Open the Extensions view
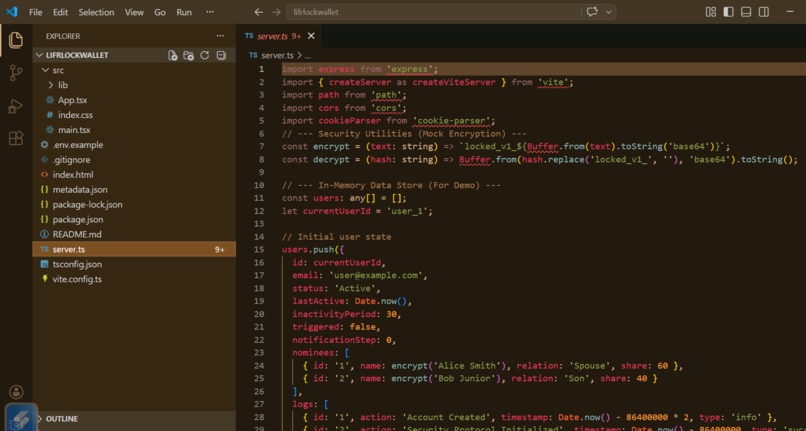 click(15, 138)
